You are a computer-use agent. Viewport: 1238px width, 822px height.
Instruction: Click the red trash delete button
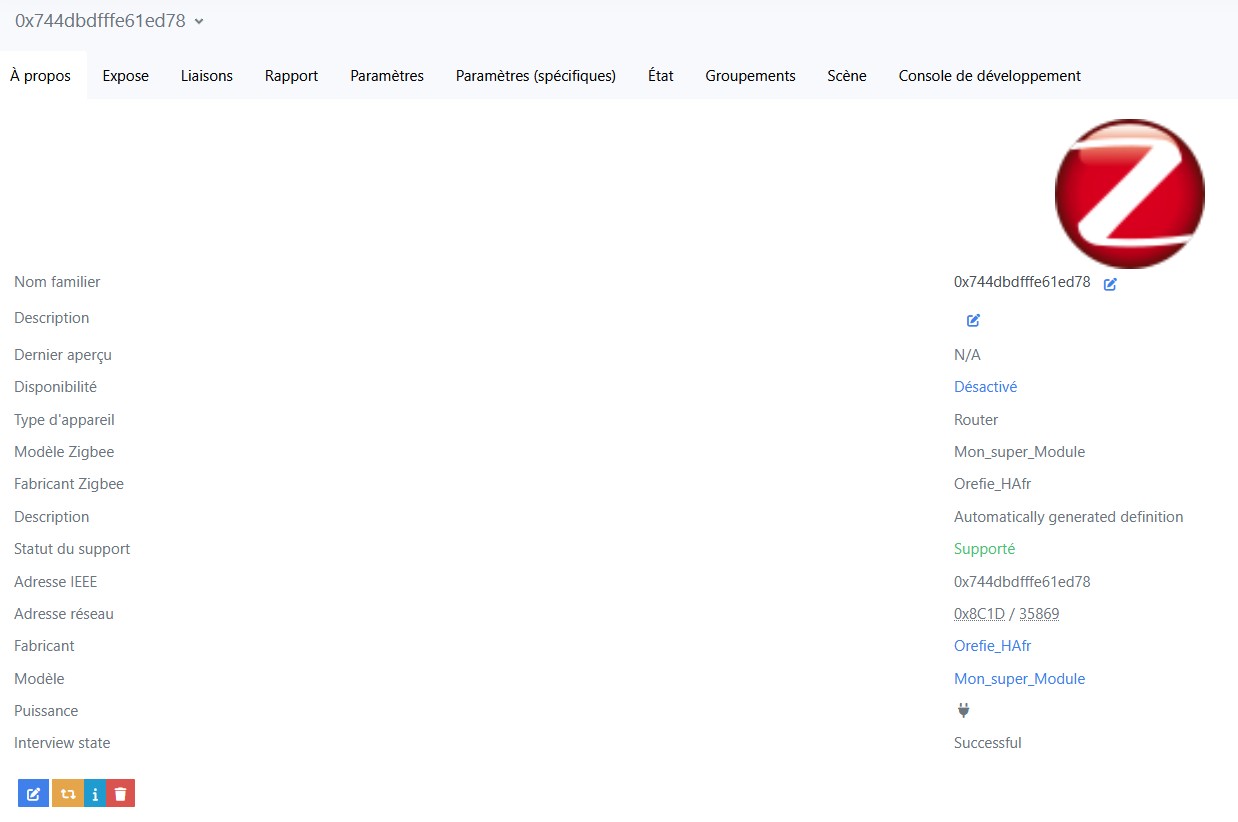120,793
